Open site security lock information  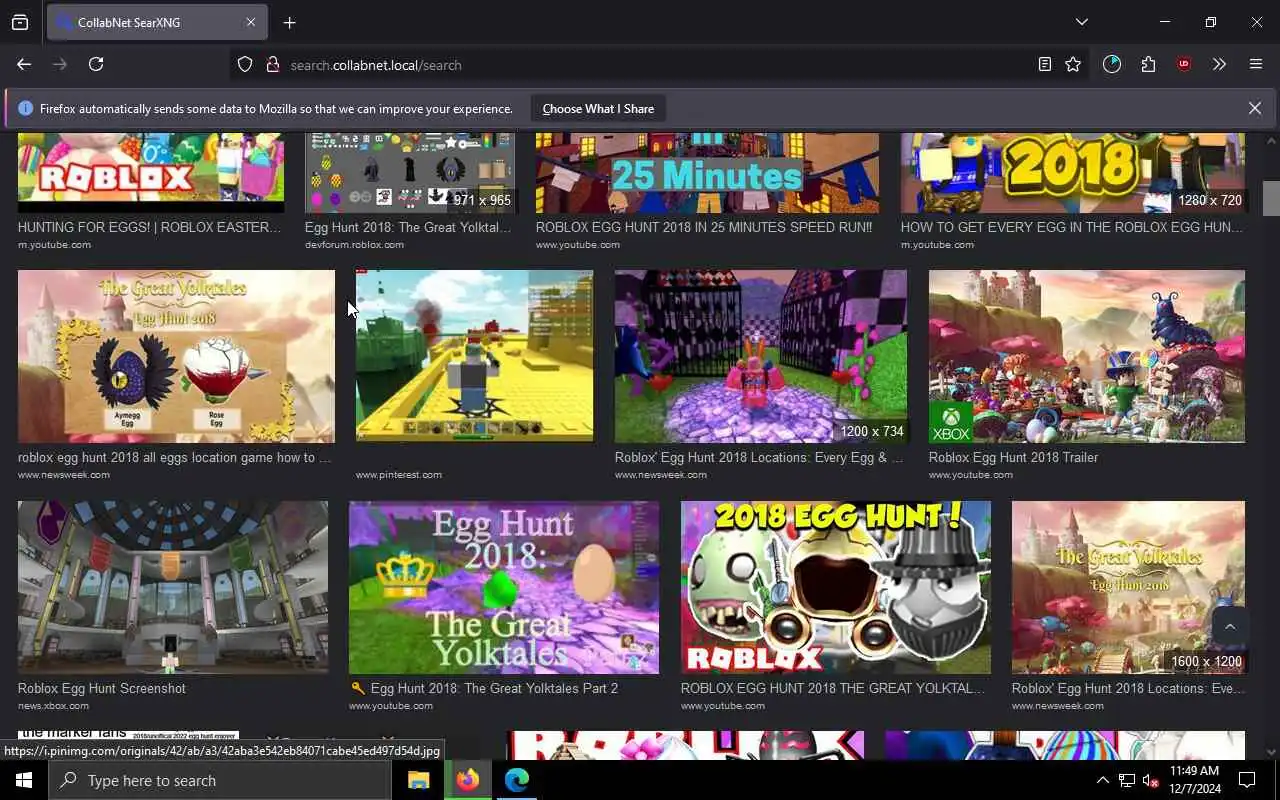tap(272, 64)
